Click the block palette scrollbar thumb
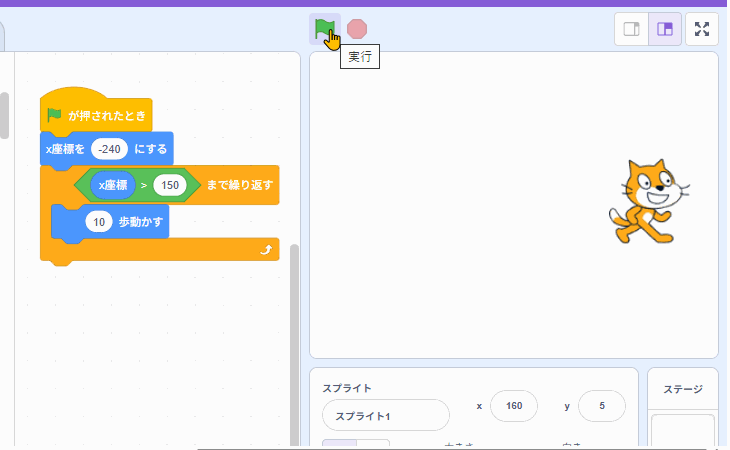The height and width of the screenshot is (450, 730). (x=4, y=115)
